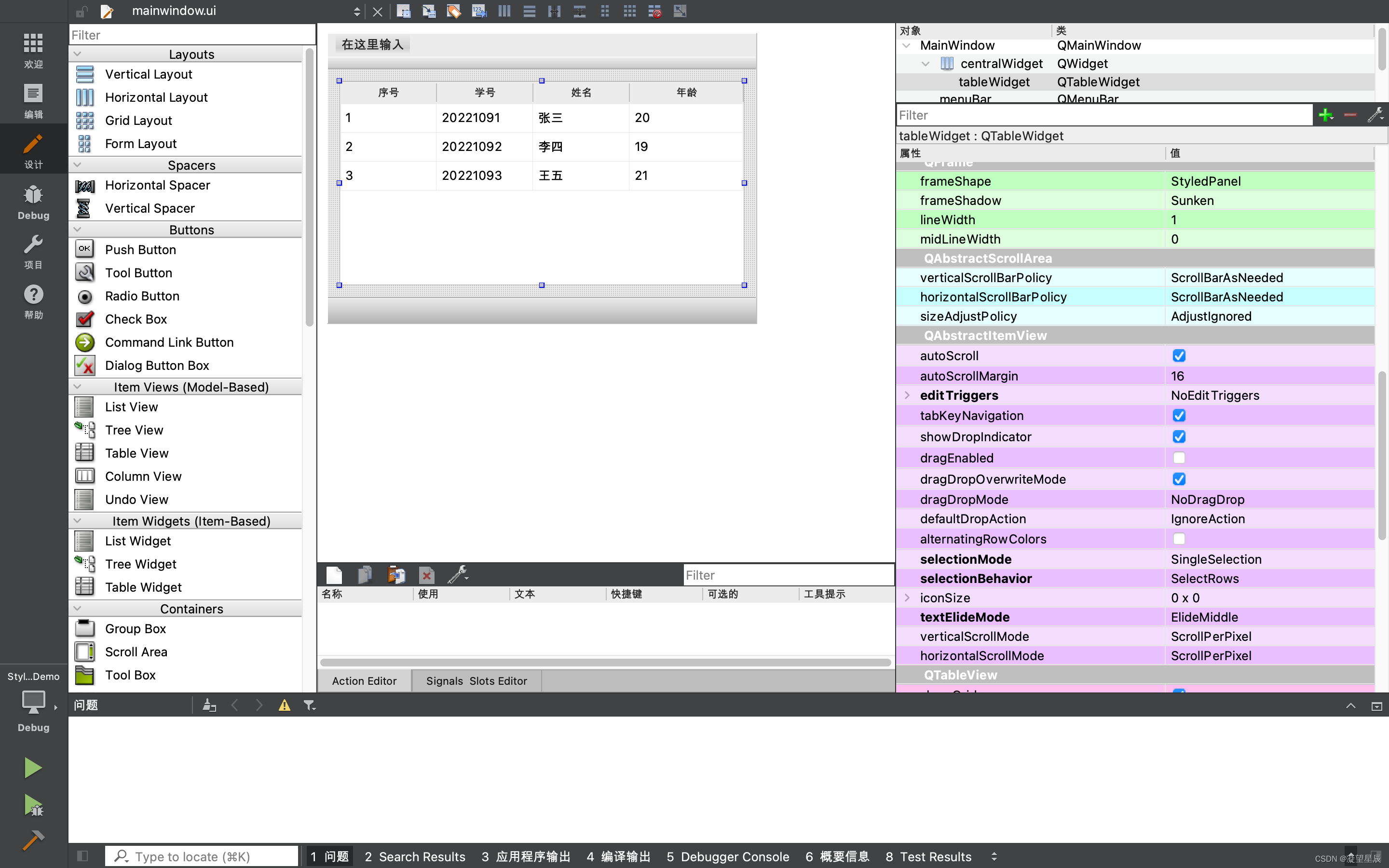The height and width of the screenshot is (868, 1389).
Task: Click the remove property button in filter bar
Action: tap(1349, 115)
